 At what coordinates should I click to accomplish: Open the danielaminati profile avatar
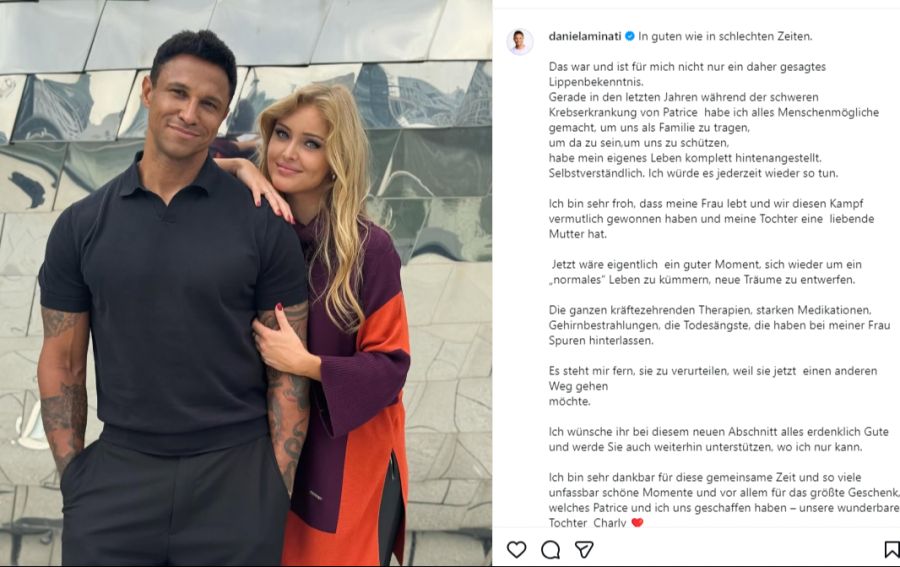pos(519,42)
